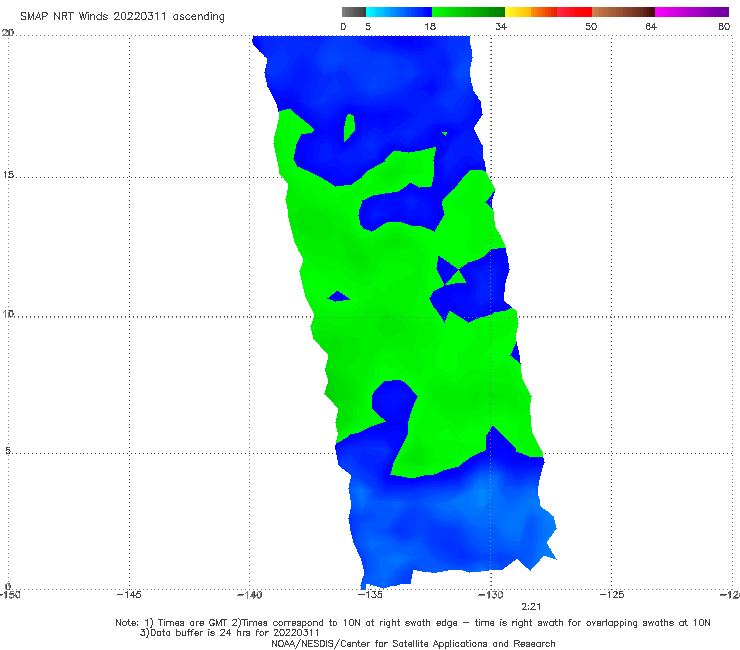Click the color scale label '50'
This screenshot has width=740, height=650.
coord(591,27)
